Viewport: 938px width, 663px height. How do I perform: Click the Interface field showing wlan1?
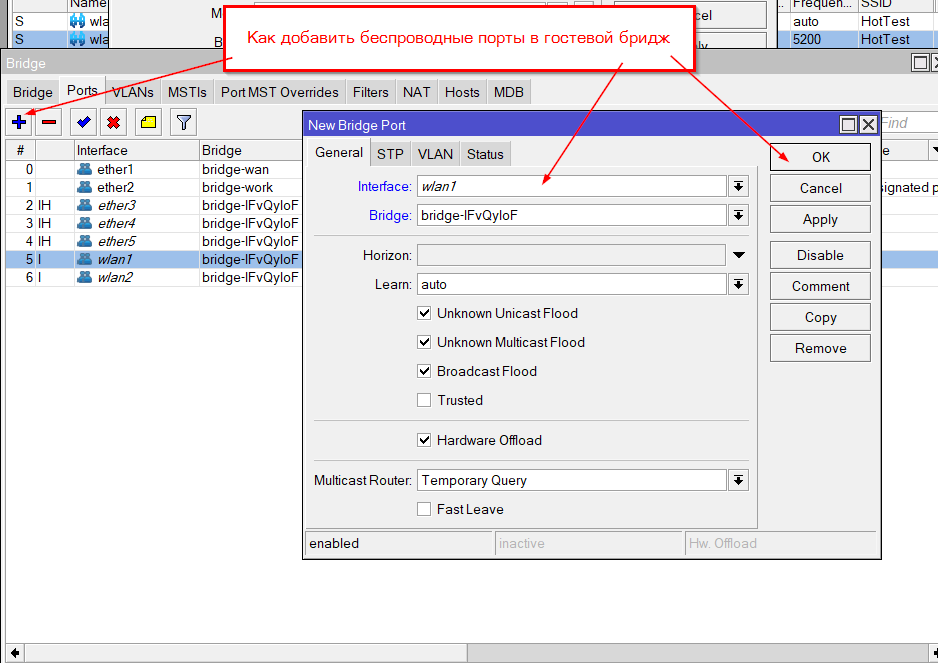point(572,186)
